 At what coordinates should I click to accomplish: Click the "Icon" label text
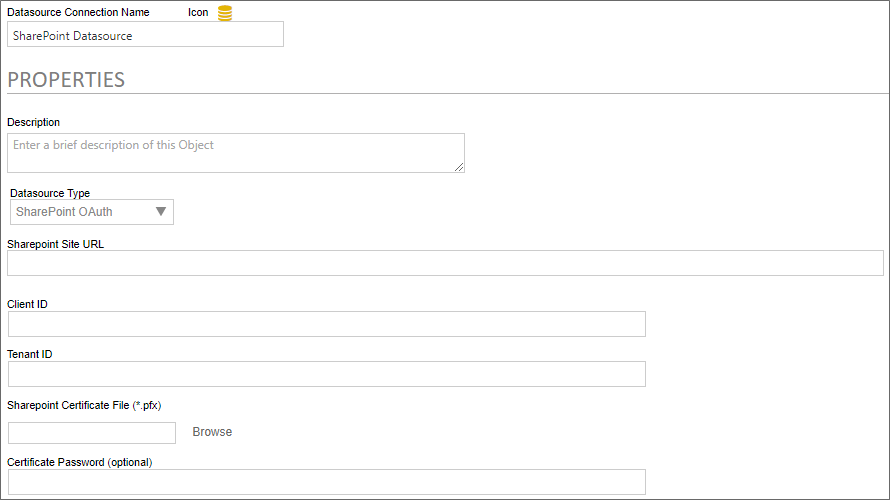[198, 13]
